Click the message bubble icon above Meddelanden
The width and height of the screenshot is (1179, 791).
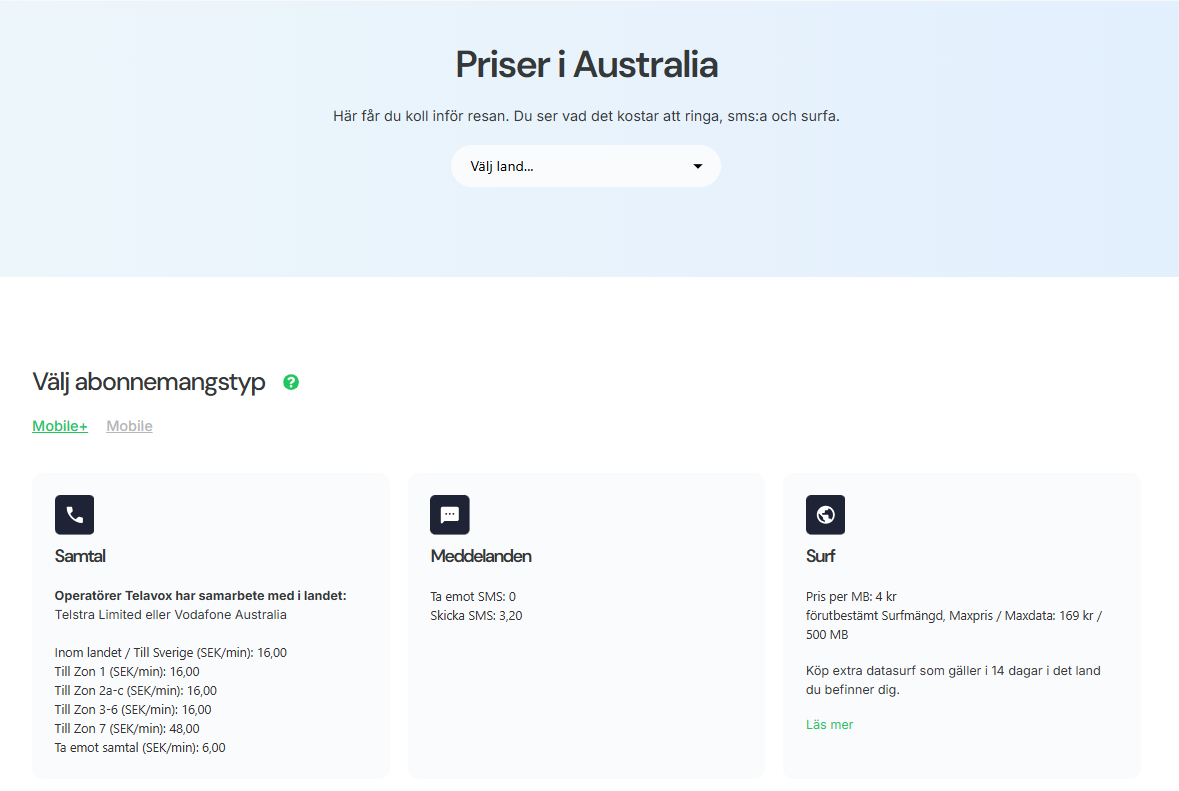(450, 515)
